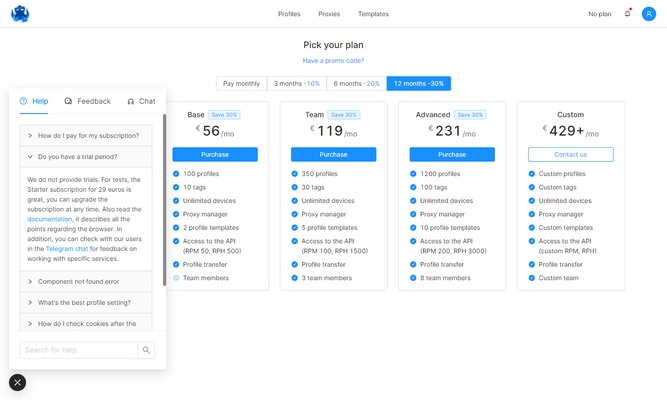This screenshot has width=667, height=400.
Task: Click the 231 /mo Advanced price
Action: click(x=452, y=131)
